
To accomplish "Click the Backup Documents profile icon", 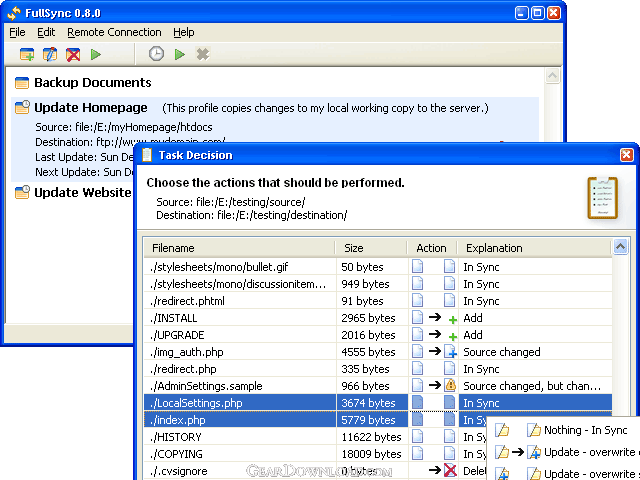I will [x=22, y=83].
